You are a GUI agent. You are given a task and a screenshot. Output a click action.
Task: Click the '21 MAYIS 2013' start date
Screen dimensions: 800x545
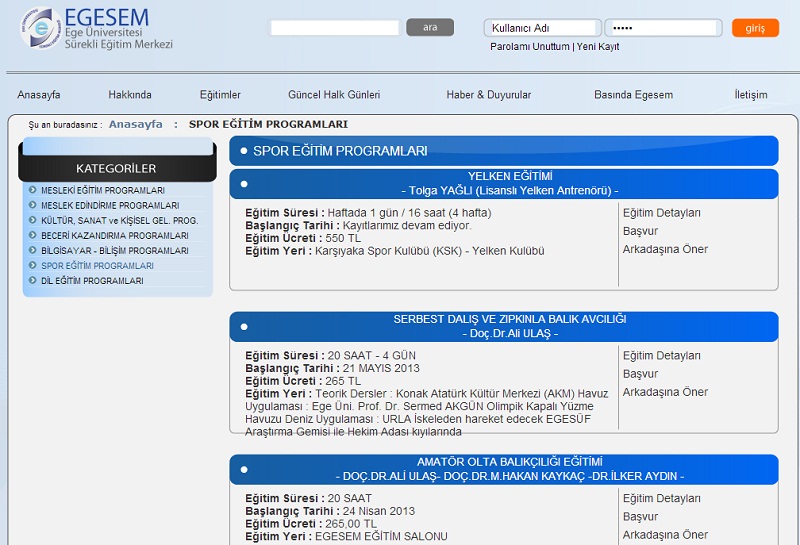tap(381, 368)
